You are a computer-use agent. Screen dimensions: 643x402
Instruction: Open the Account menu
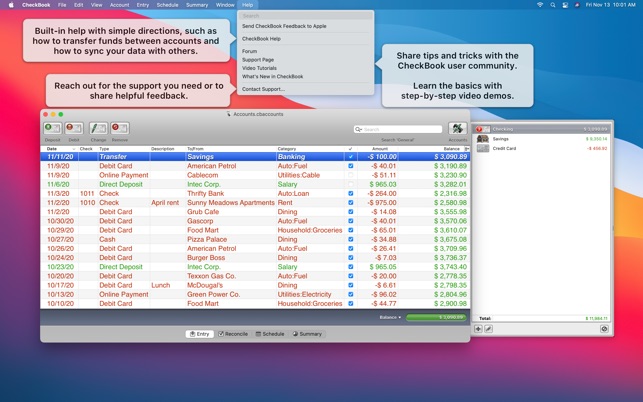[x=119, y=5]
